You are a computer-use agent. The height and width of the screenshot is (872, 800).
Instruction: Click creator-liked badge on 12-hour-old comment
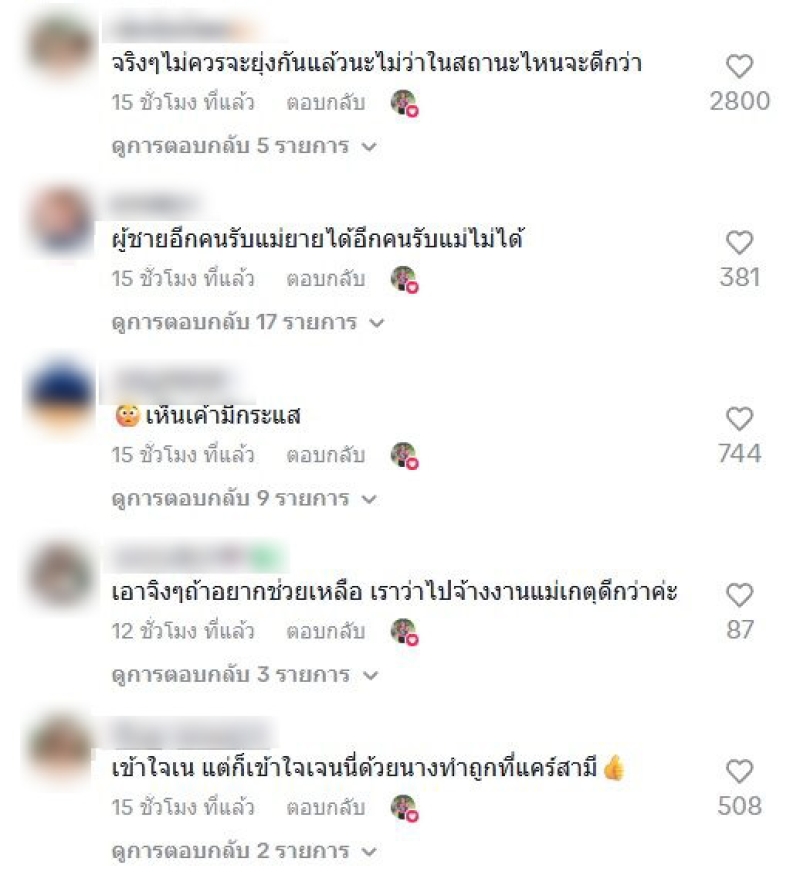[405, 632]
